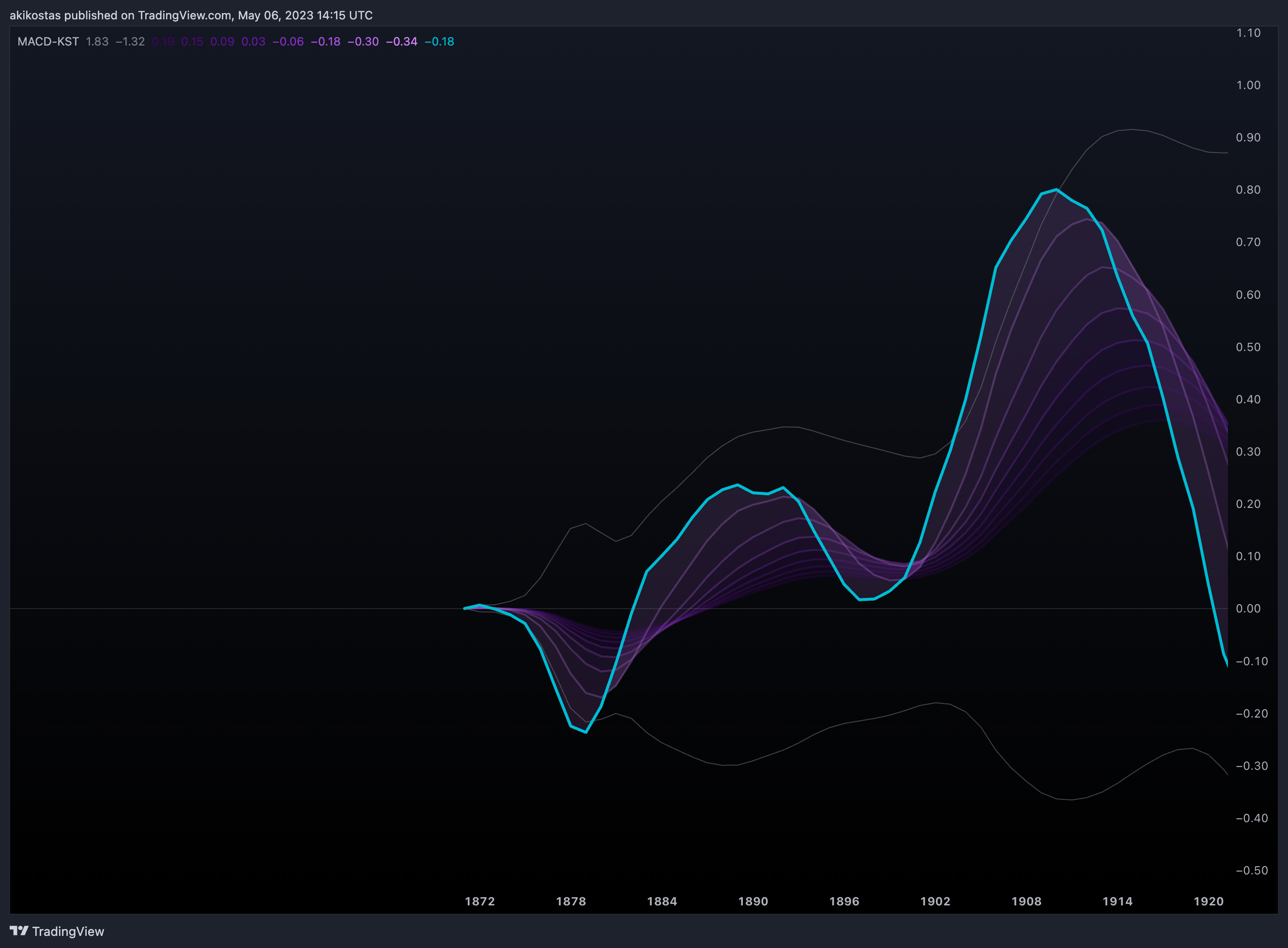Click the 1920 time axis label

click(1209, 901)
